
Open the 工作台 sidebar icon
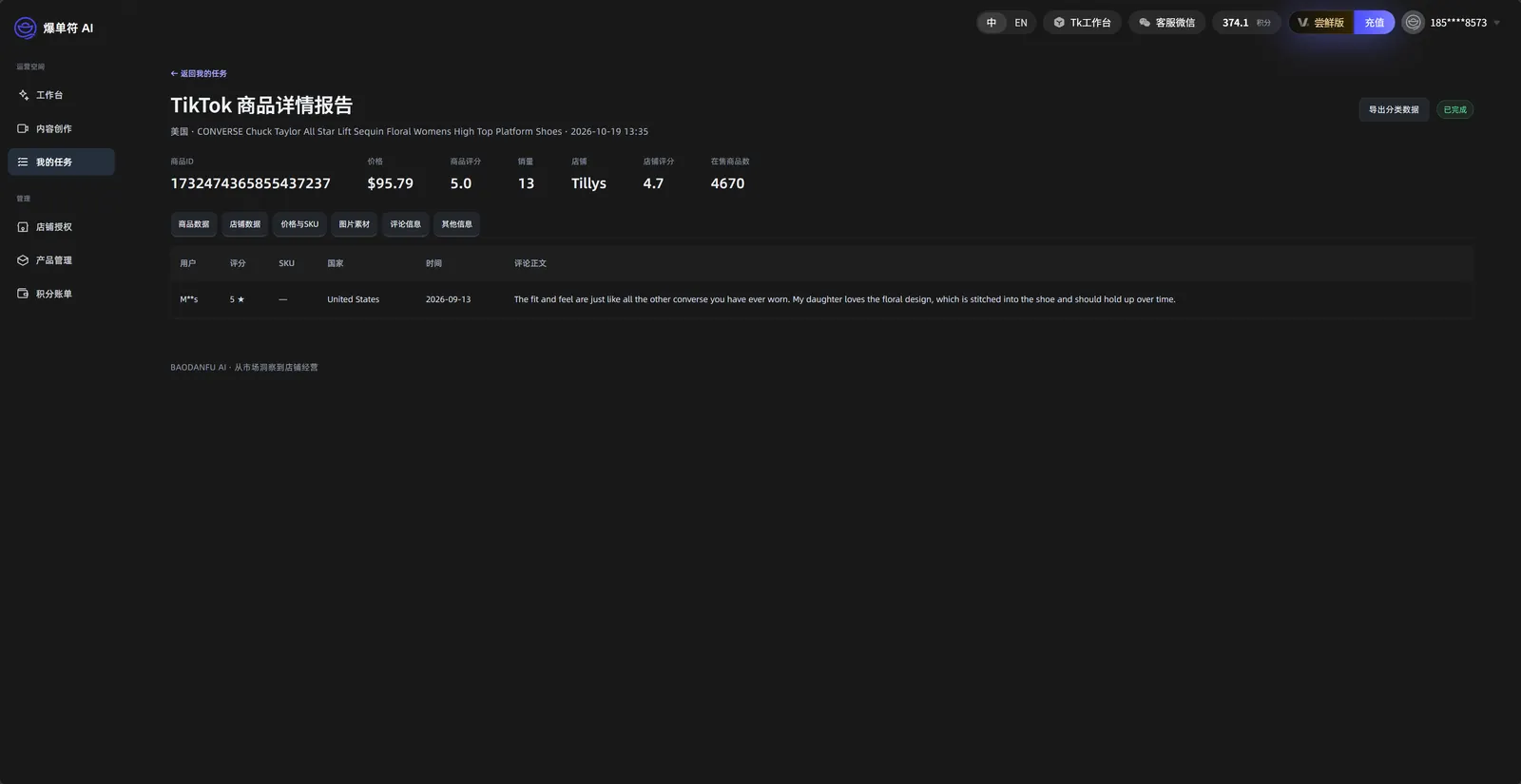coord(24,95)
